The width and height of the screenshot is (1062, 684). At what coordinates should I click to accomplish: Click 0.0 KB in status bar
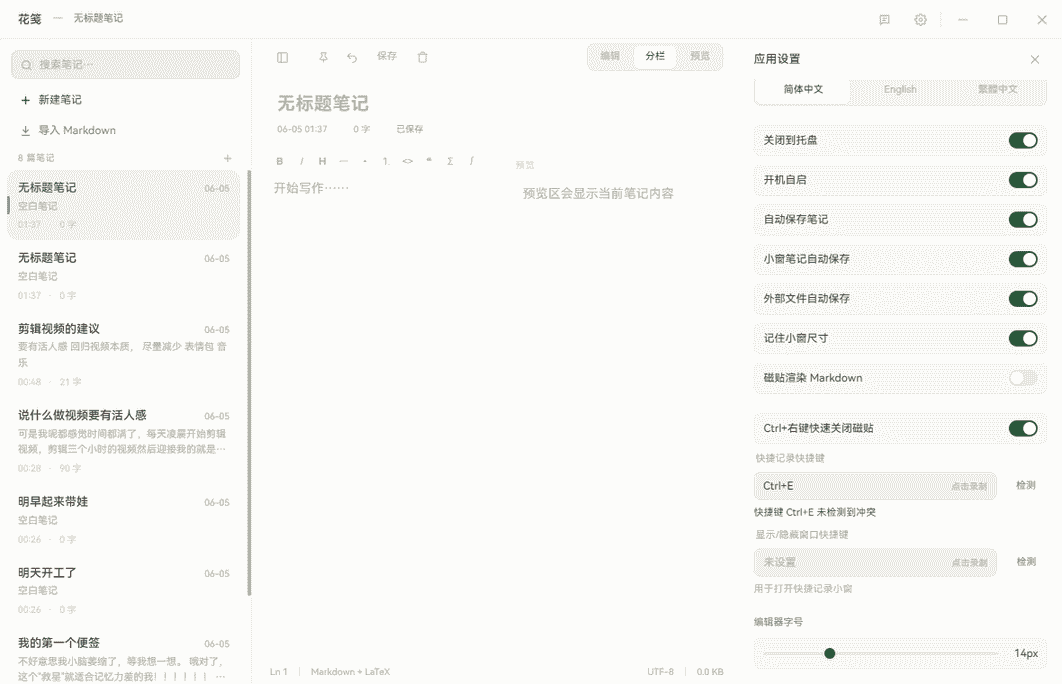coord(710,672)
